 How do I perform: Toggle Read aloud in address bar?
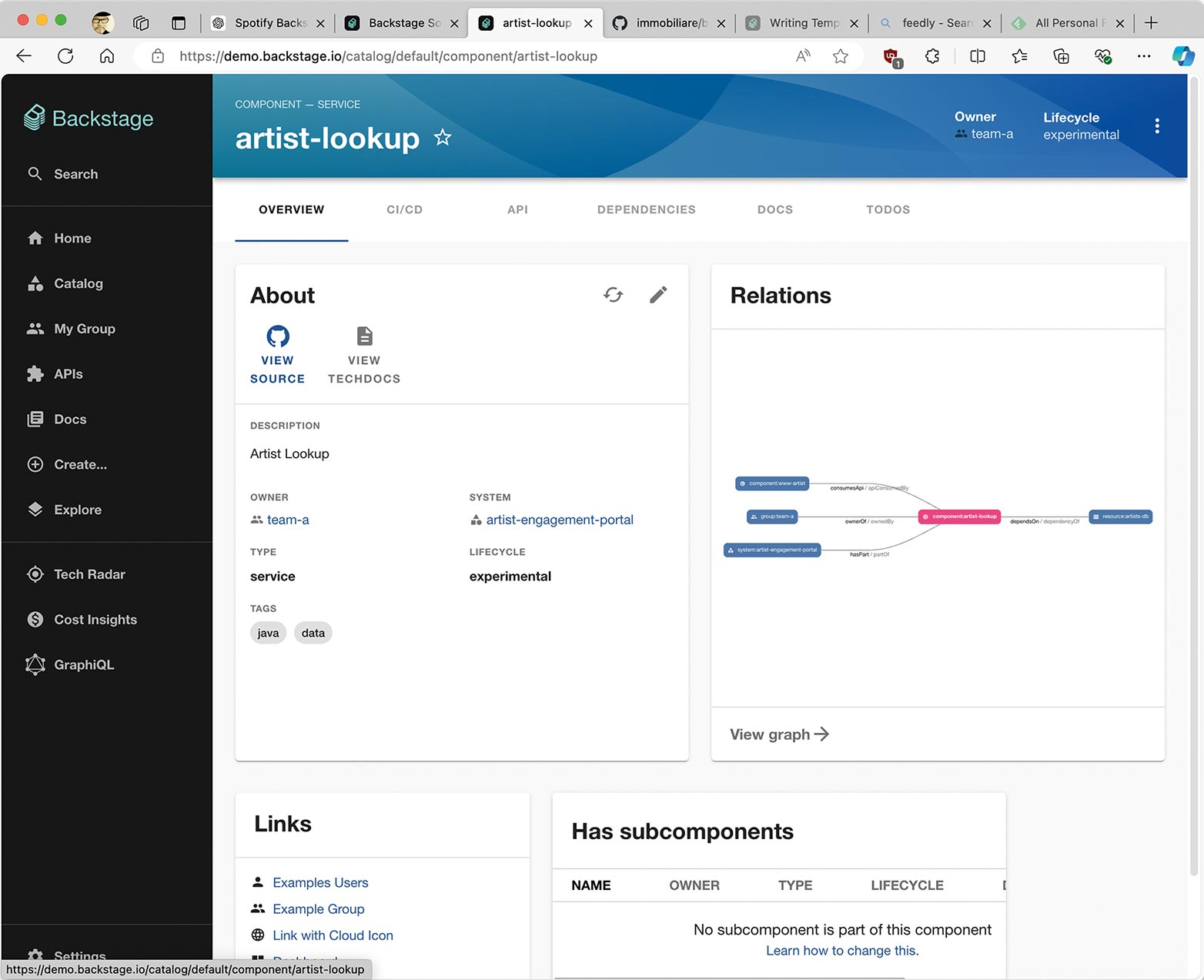pyautogui.click(x=803, y=55)
